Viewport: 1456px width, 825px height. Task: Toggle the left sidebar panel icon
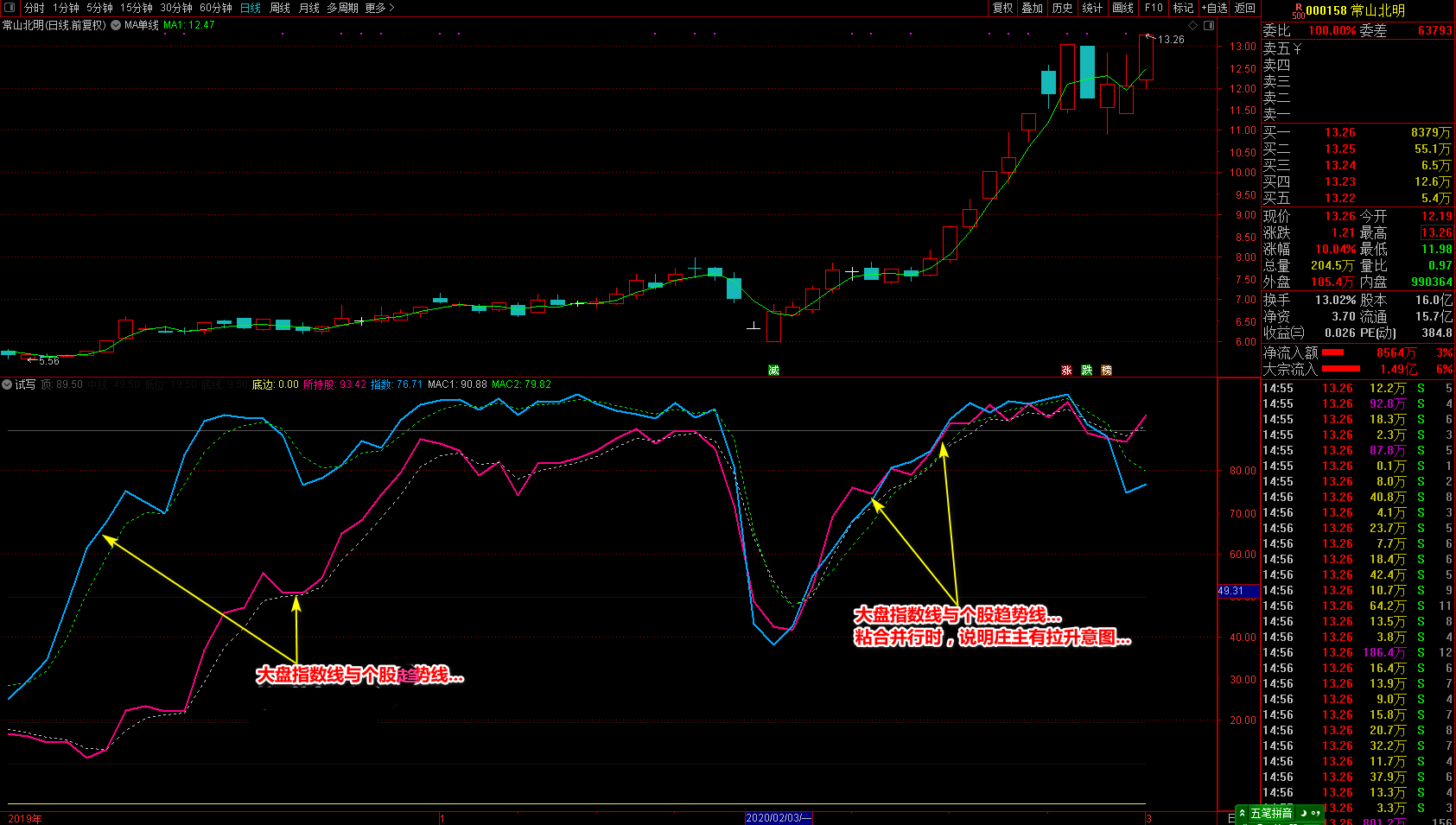[10, 8]
